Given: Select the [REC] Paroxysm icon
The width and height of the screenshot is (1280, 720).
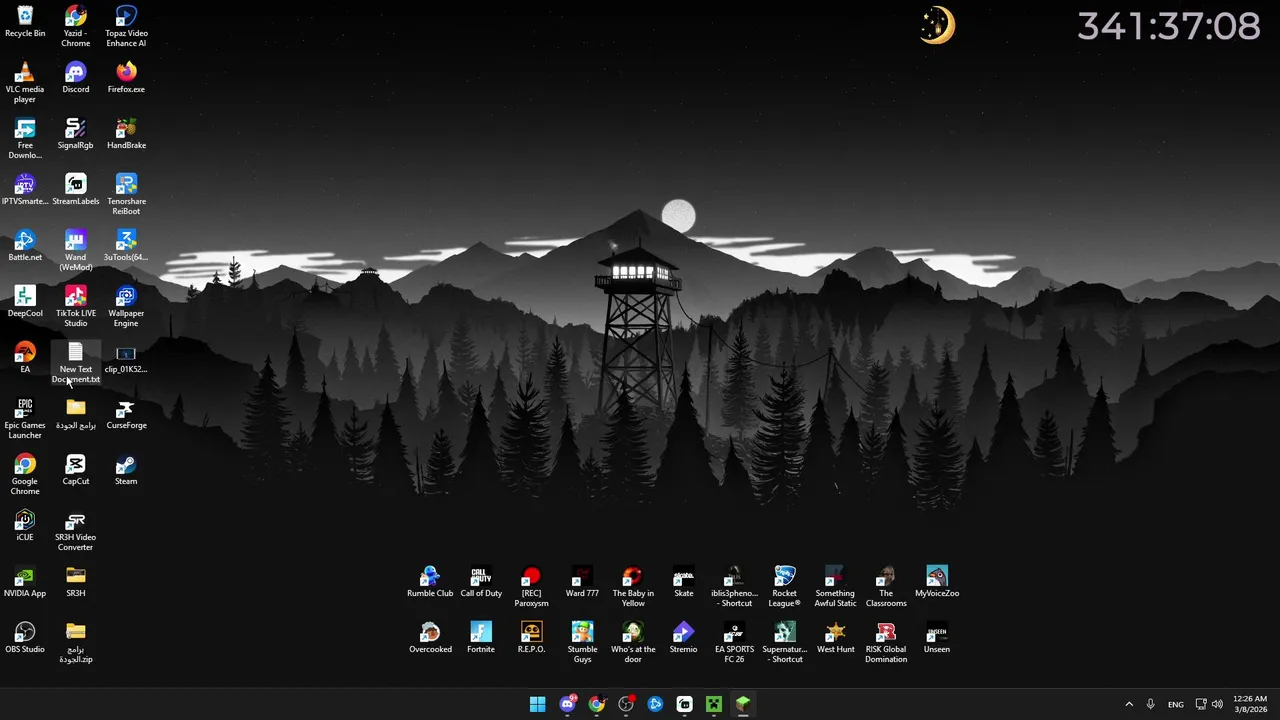Looking at the screenshot, I should click(531, 587).
